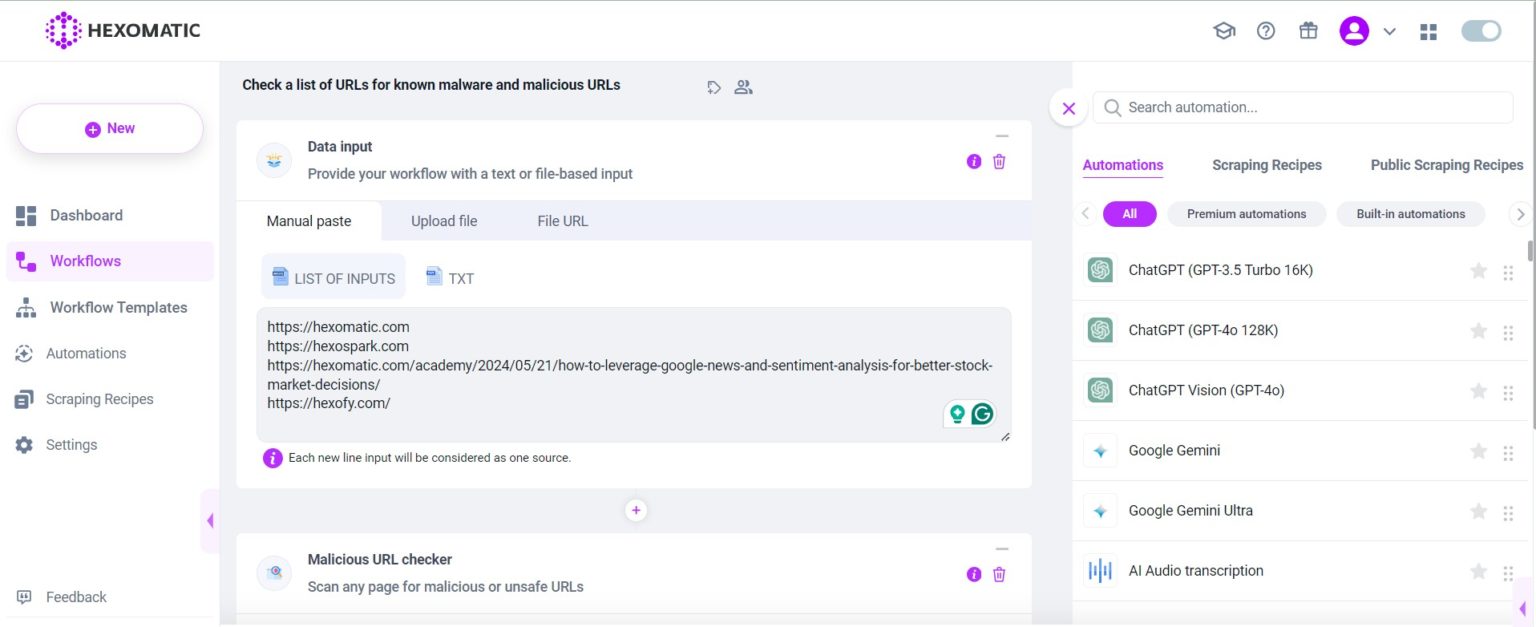
Task: Open the help question mark icon
Action: (1266, 31)
